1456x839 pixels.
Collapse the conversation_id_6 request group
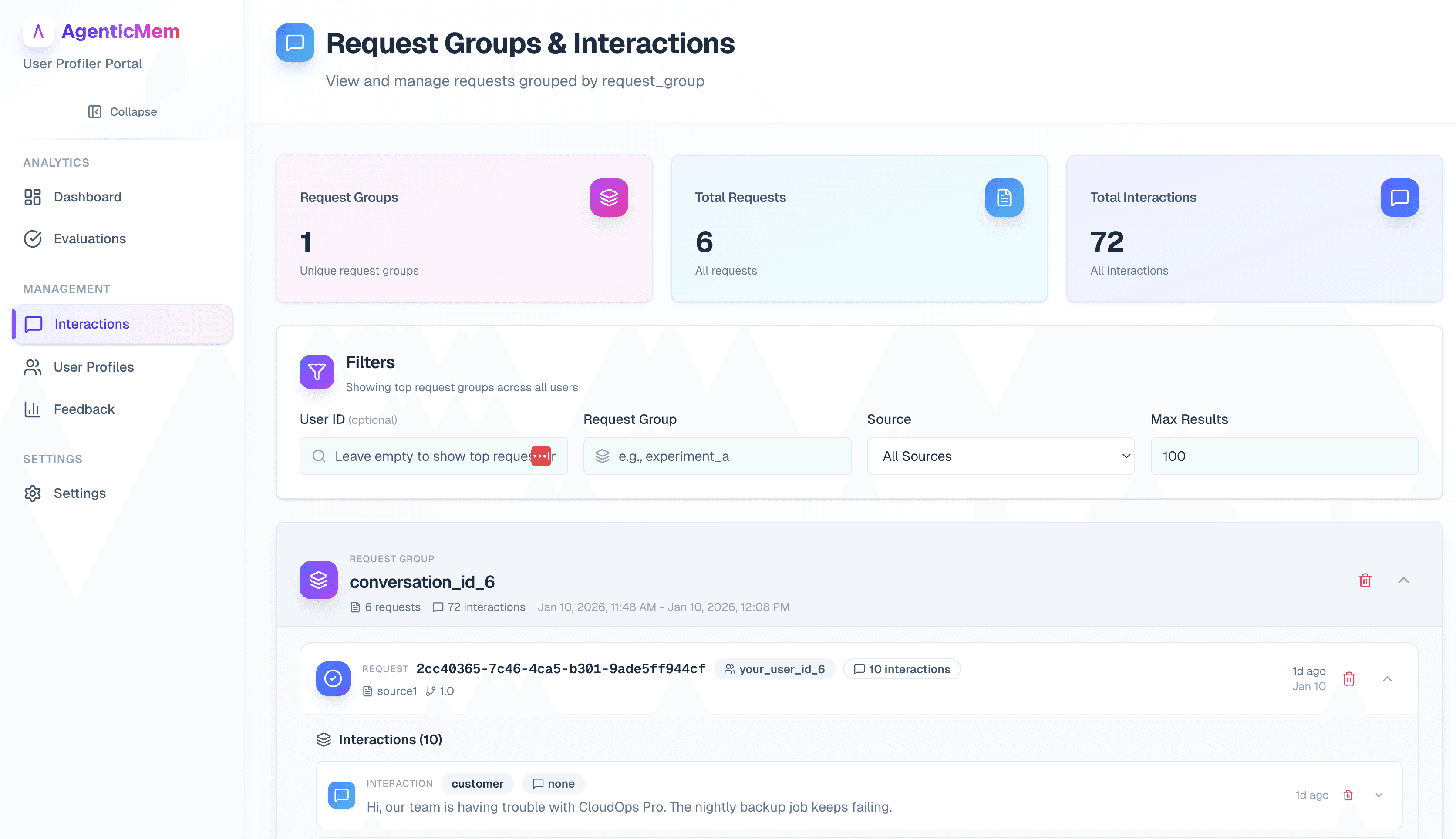[1404, 580]
